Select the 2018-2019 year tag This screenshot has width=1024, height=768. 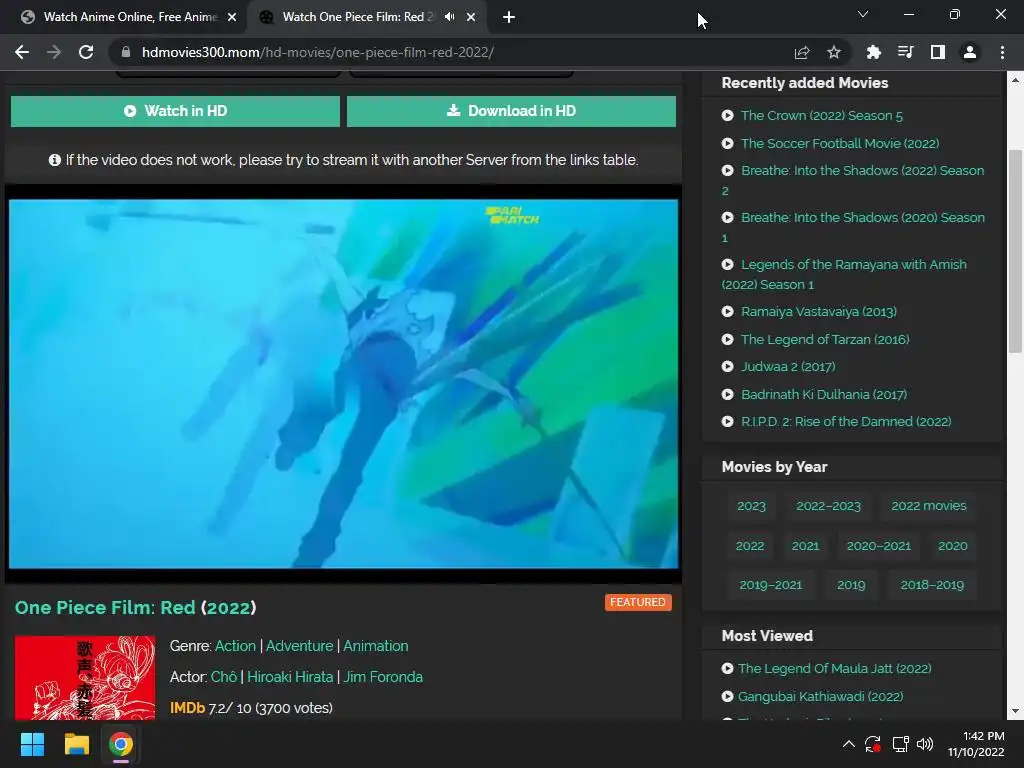932,585
